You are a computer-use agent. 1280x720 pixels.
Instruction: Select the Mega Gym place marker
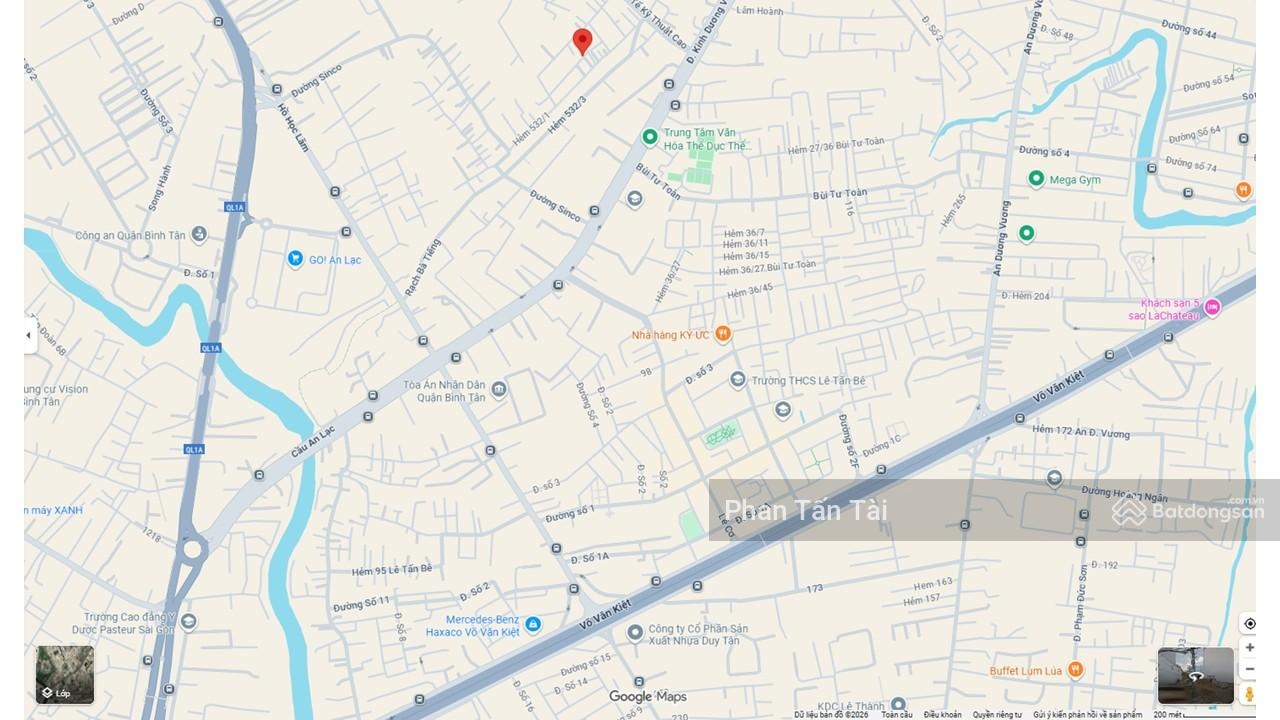point(1037,179)
